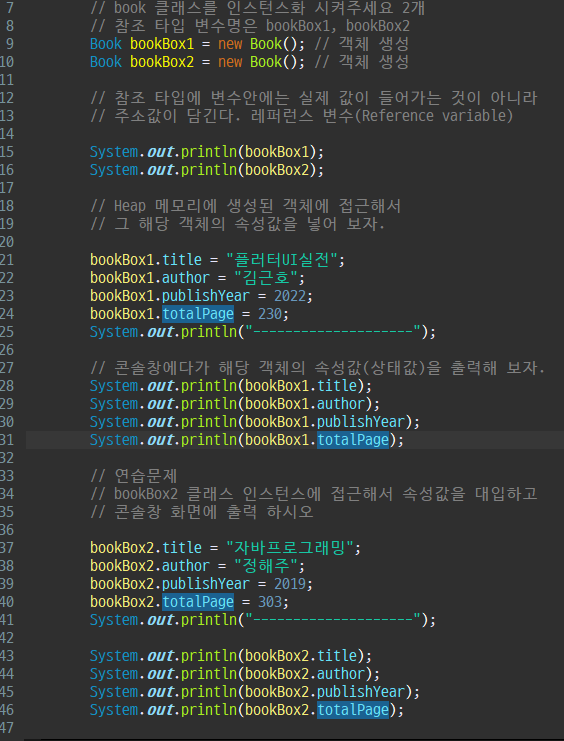564x741 pixels.
Task: Click bookBox1.title inside println on line 28
Action: (x=301, y=386)
